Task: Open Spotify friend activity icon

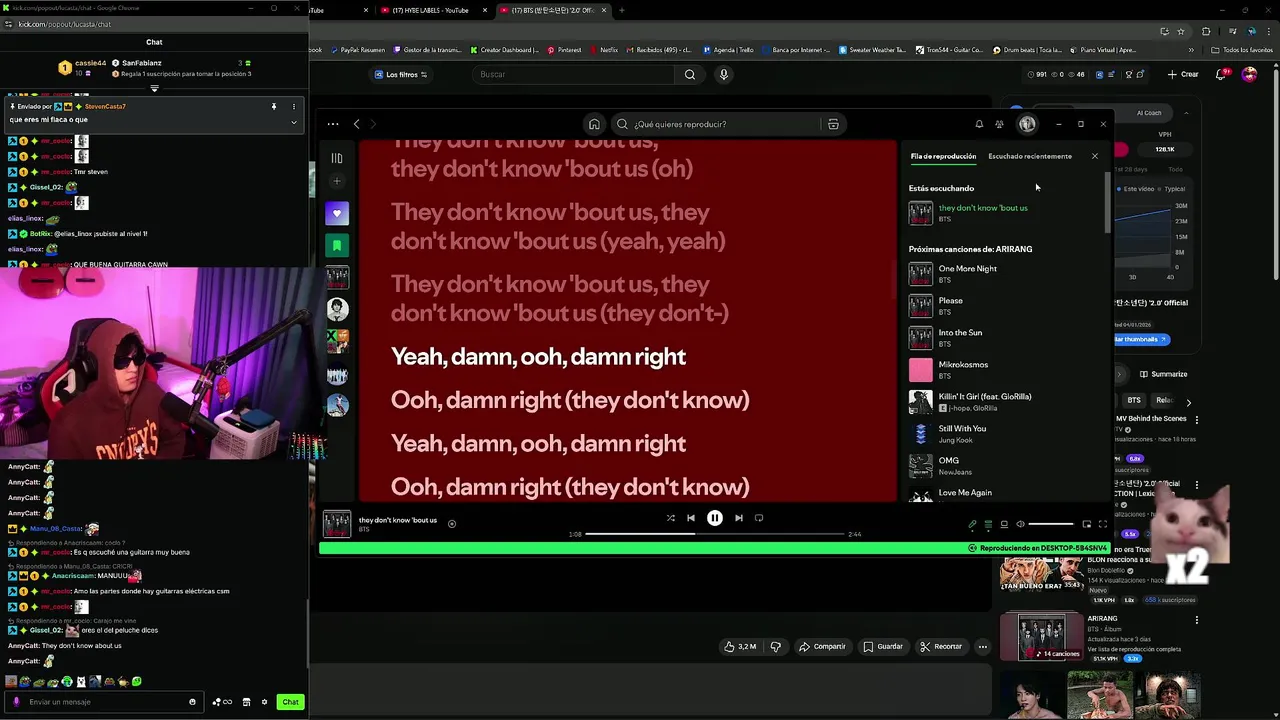Action: click(x=999, y=124)
